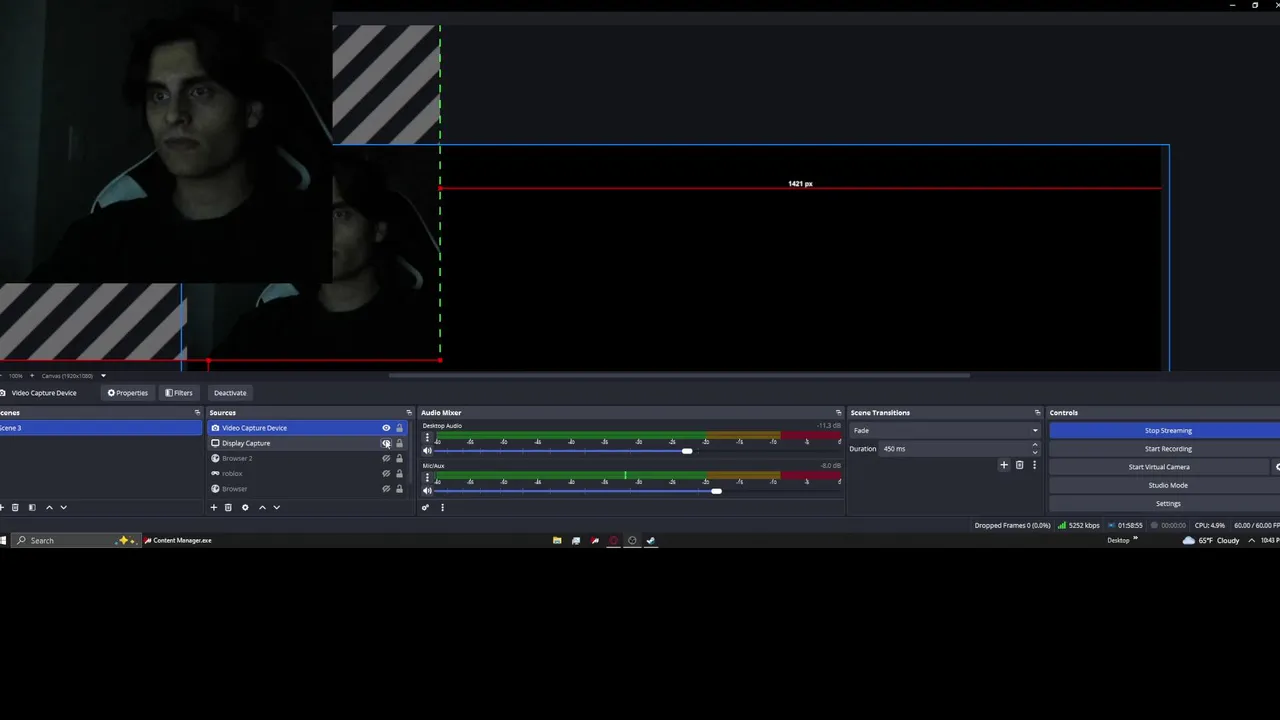Increase the transition duration with up arrow
1280x720 pixels.
click(1035, 445)
